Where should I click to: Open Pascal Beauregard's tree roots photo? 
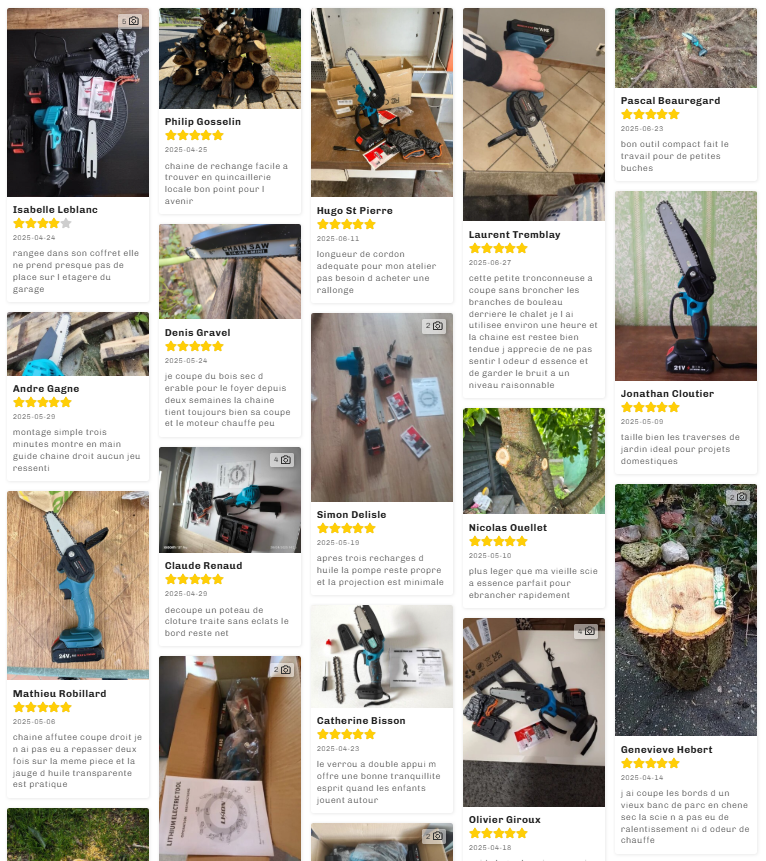(686, 48)
